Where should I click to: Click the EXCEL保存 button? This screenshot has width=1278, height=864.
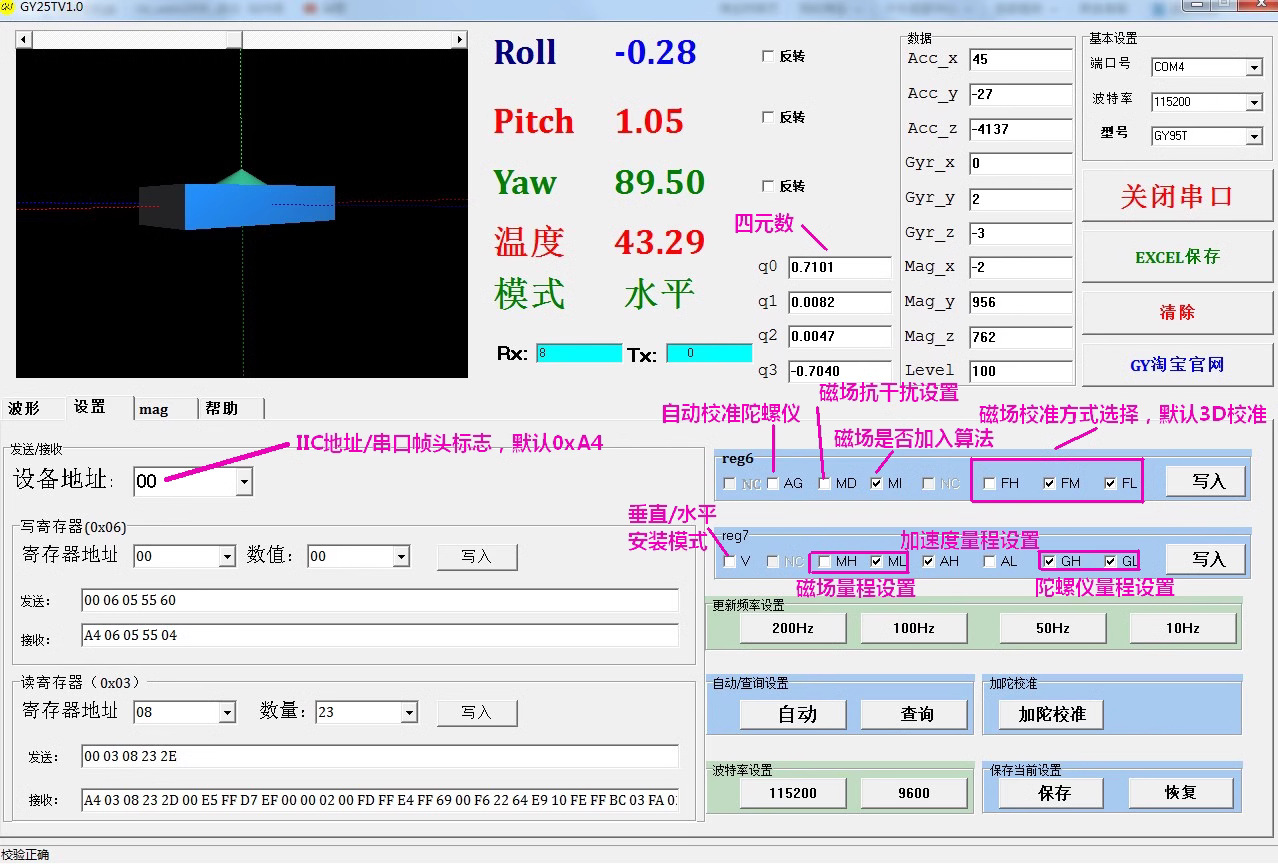pyautogui.click(x=1177, y=257)
